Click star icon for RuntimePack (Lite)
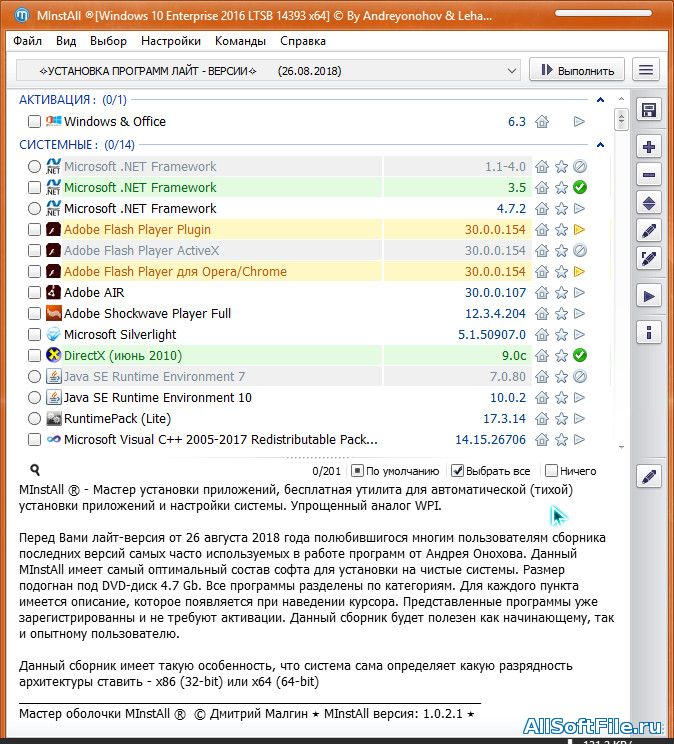Image resolution: width=674 pixels, height=744 pixels. (561, 419)
